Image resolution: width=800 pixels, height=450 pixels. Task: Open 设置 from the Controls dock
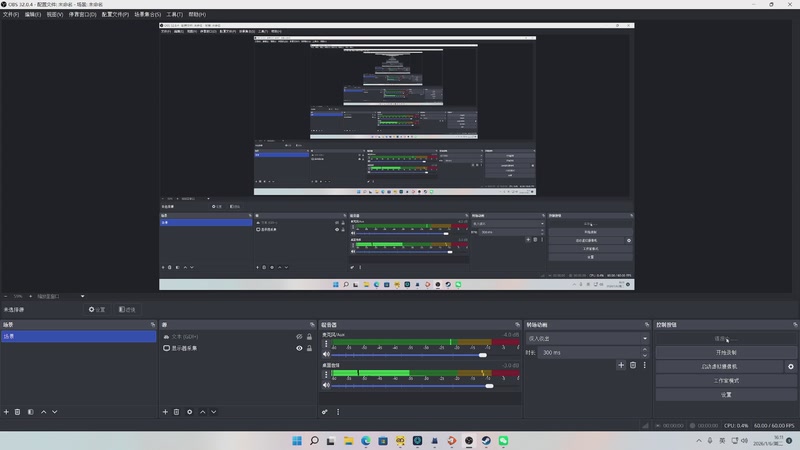pyautogui.click(x=726, y=394)
